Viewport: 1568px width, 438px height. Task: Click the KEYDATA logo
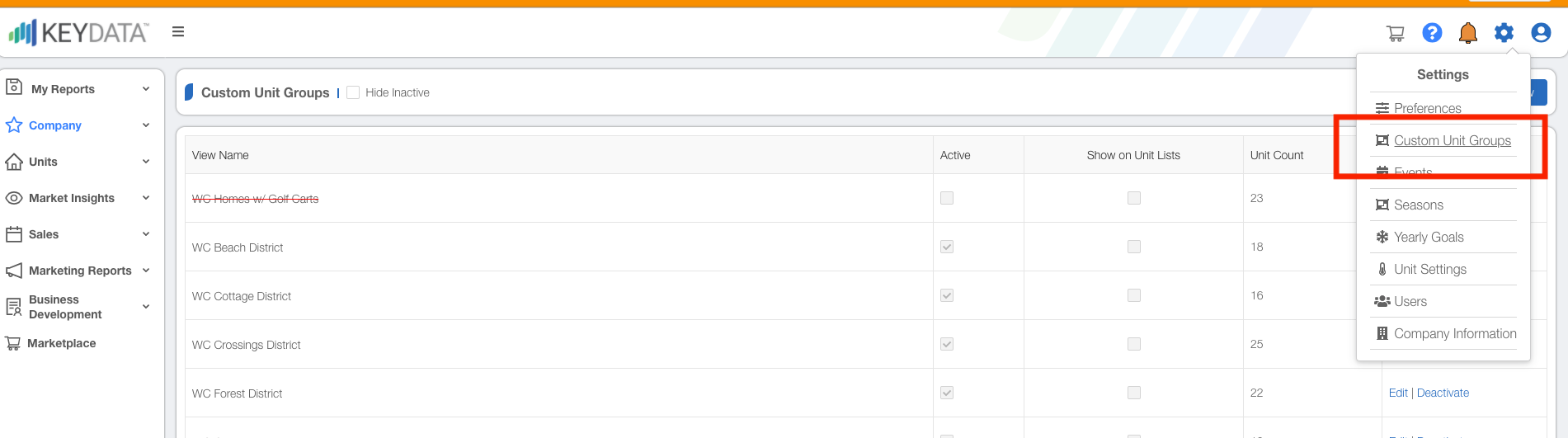78,32
